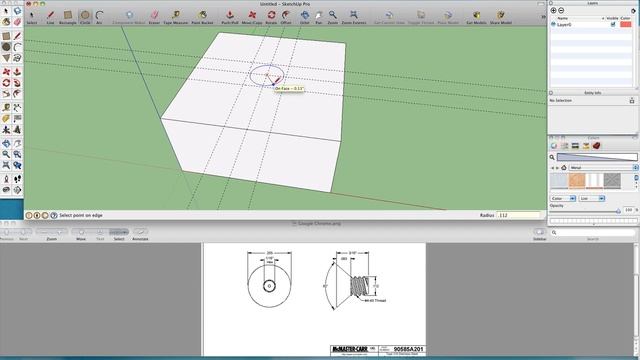
Task: Toggle Layer0 visible checkbox
Action: (613, 24)
